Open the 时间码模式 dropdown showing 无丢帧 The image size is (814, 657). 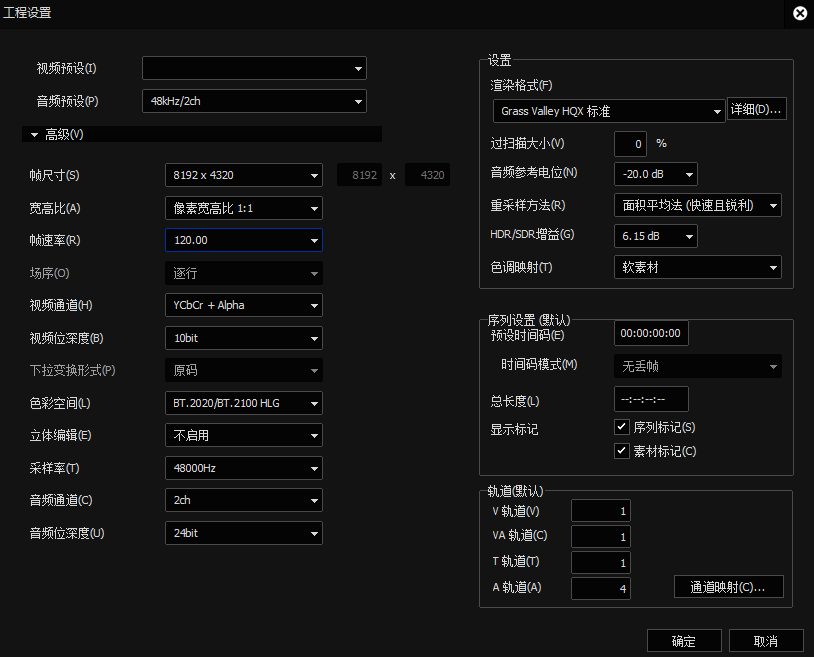click(697, 366)
